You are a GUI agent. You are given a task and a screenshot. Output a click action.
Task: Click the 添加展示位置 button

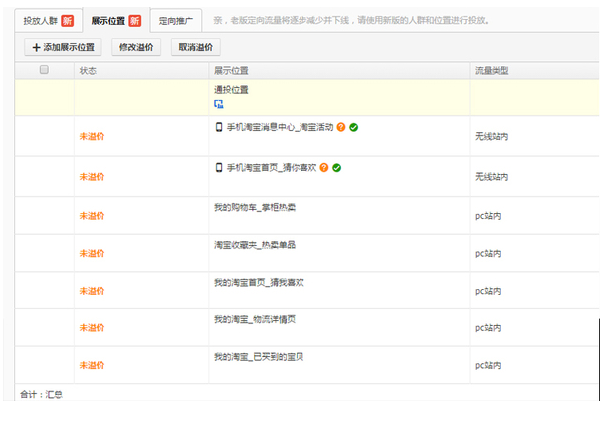63,47
